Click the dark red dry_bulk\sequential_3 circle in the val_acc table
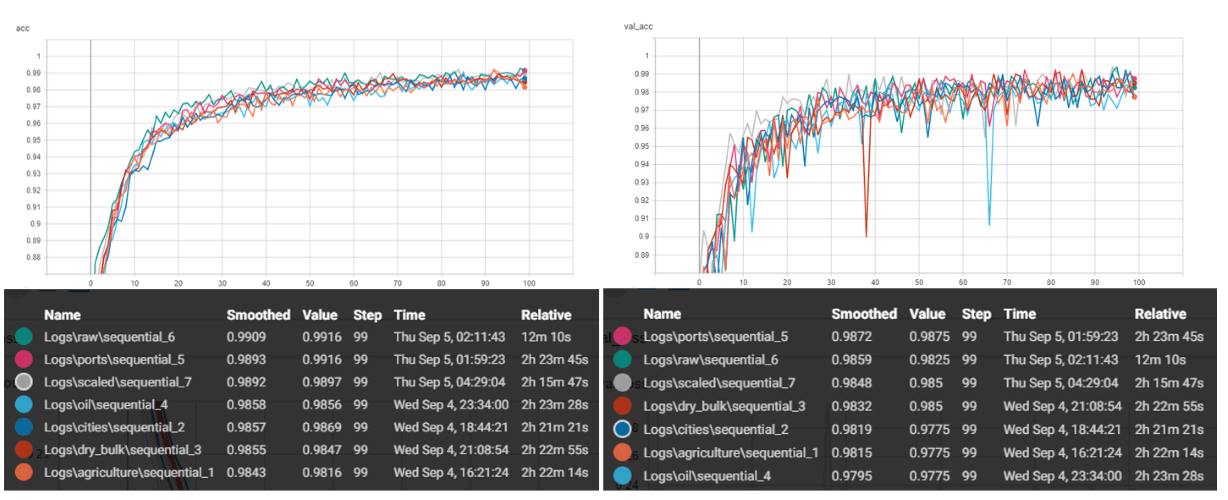 pos(622,407)
